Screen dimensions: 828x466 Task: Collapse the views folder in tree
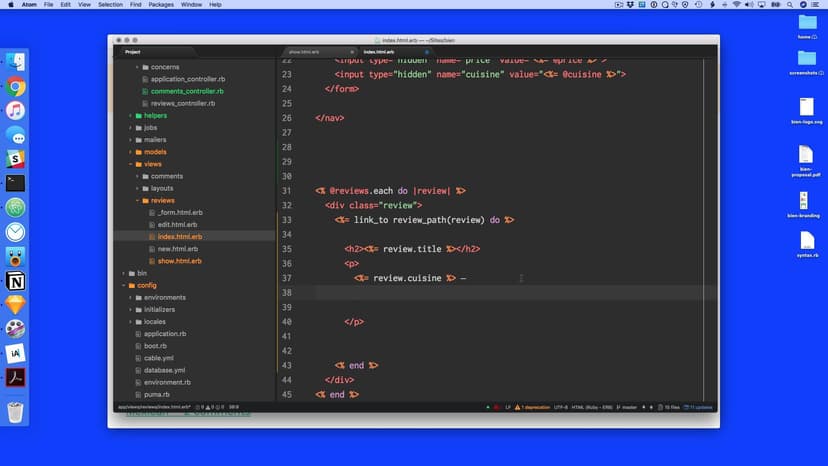(x=130, y=164)
